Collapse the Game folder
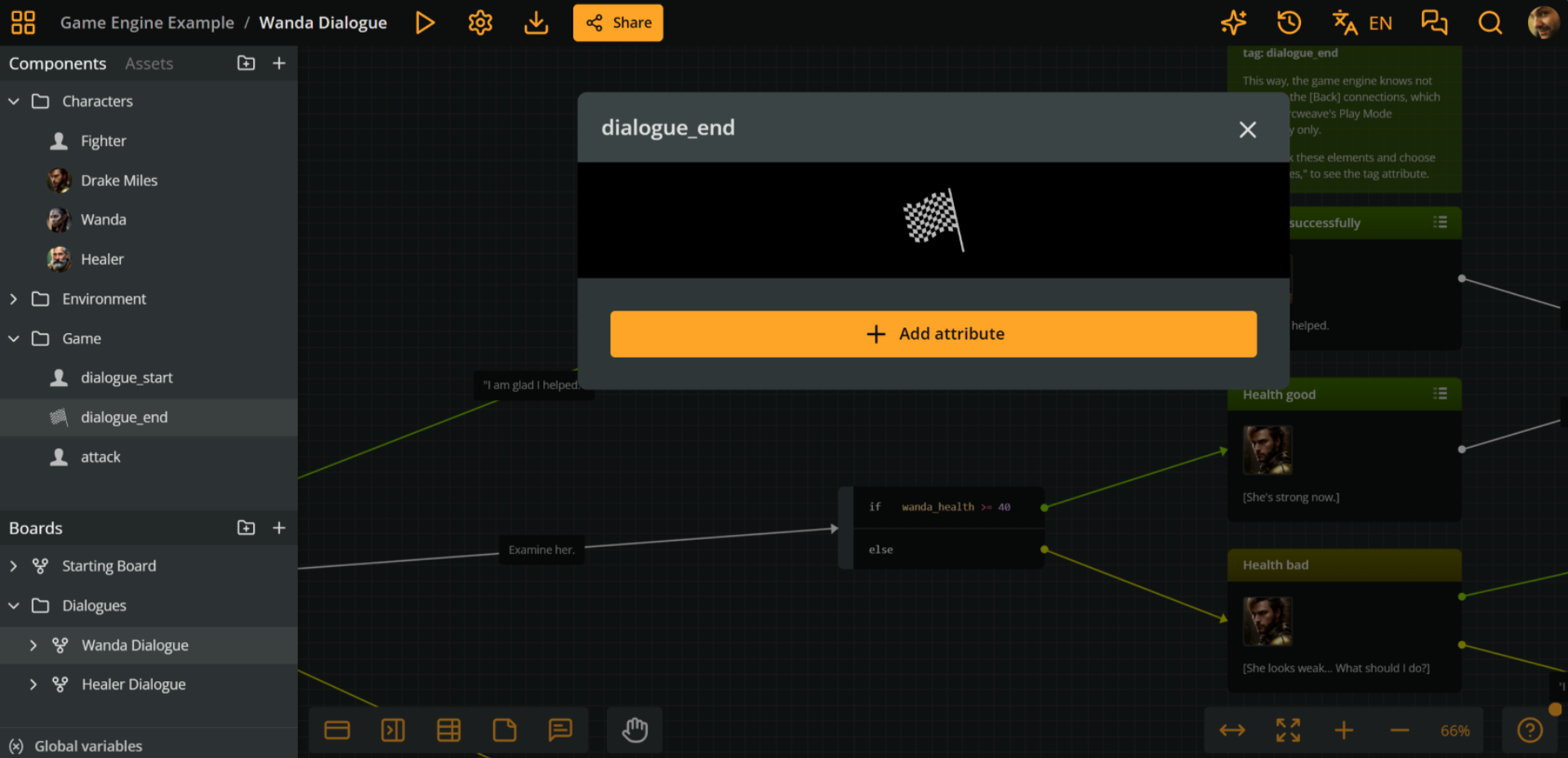The width and height of the screenshot is (1568, 758). [14, 338]
